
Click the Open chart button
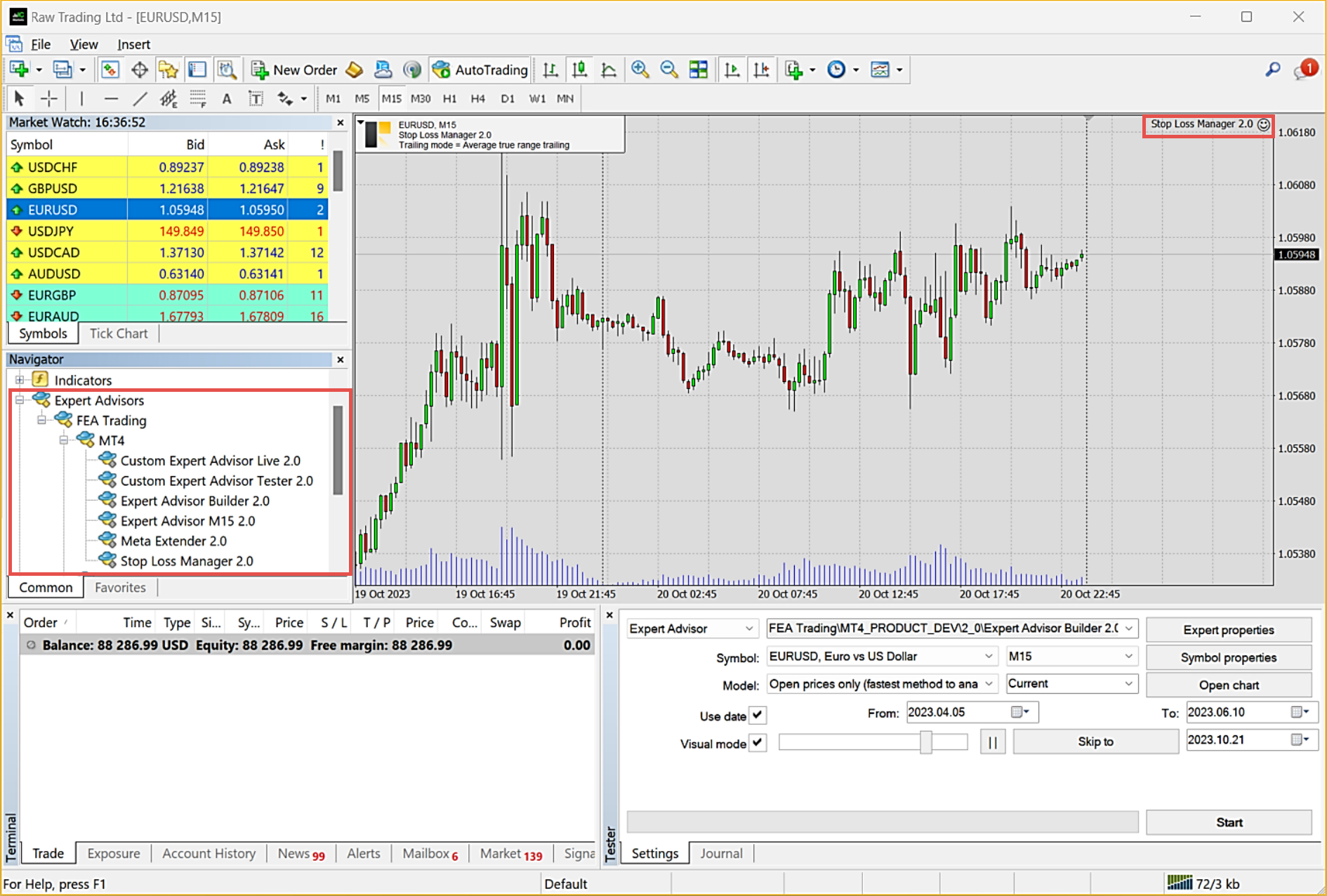click(x=1229, y=685)
